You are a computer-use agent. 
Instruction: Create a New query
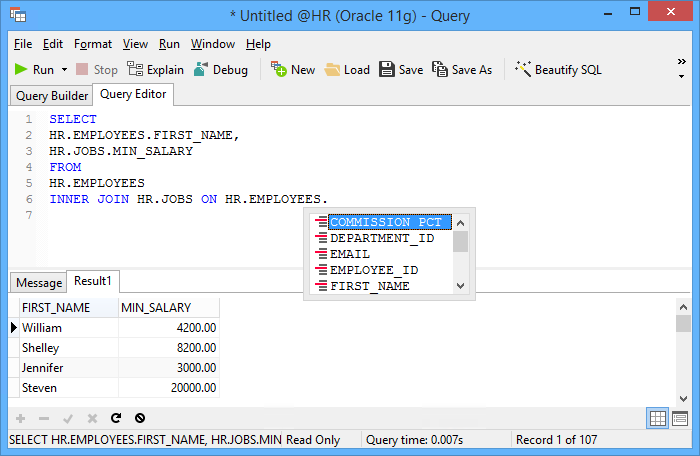(293, 70)
